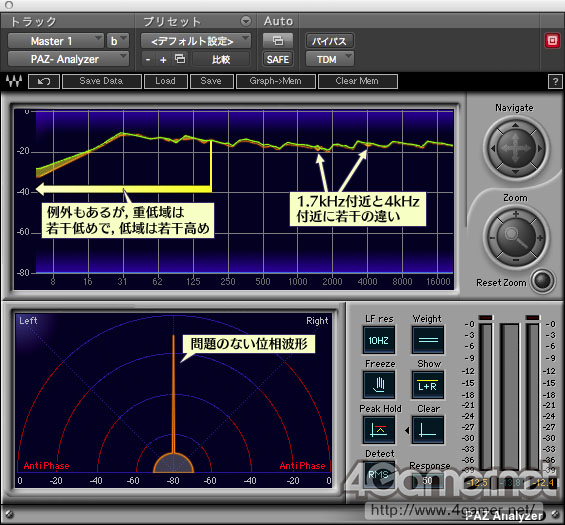This screenshot has width=565, height=525.
Task: Open the help question mark button
Action: (555, 81)
